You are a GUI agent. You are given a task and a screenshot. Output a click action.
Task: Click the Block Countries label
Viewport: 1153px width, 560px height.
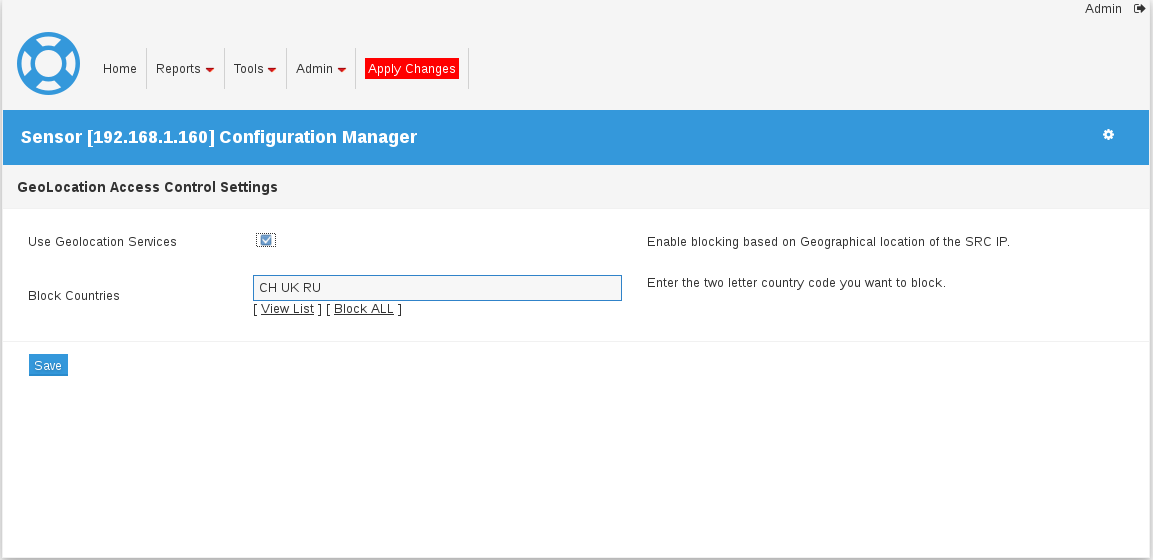[74, 295]
